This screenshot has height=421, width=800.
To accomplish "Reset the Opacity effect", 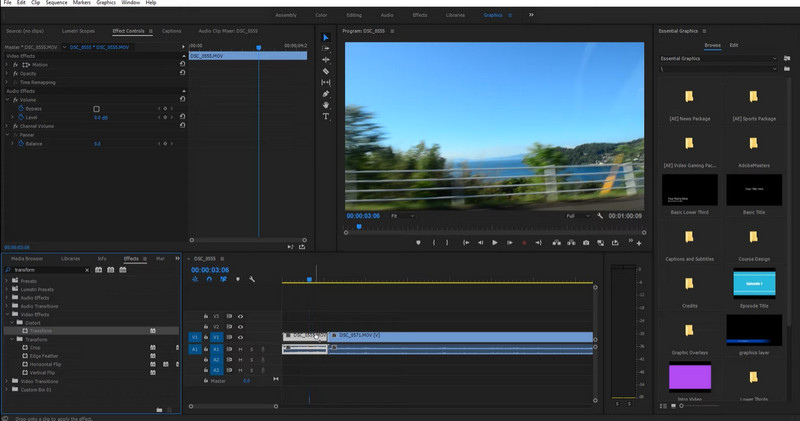I will 182,73.
